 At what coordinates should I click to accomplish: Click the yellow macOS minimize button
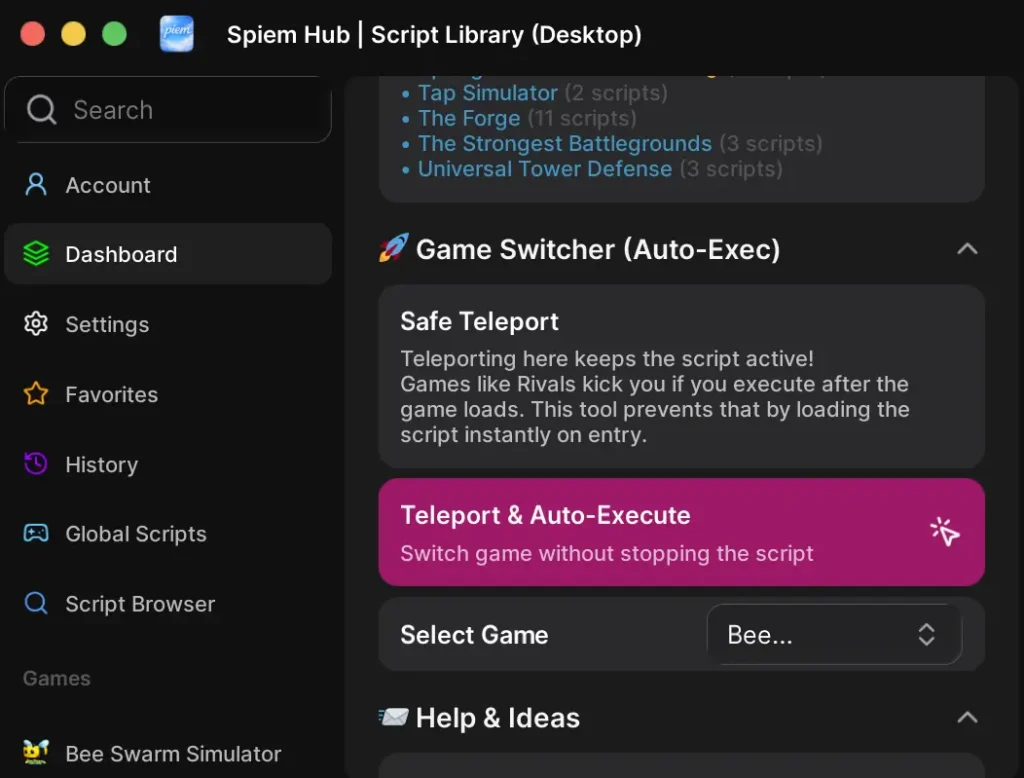point(73,33)
